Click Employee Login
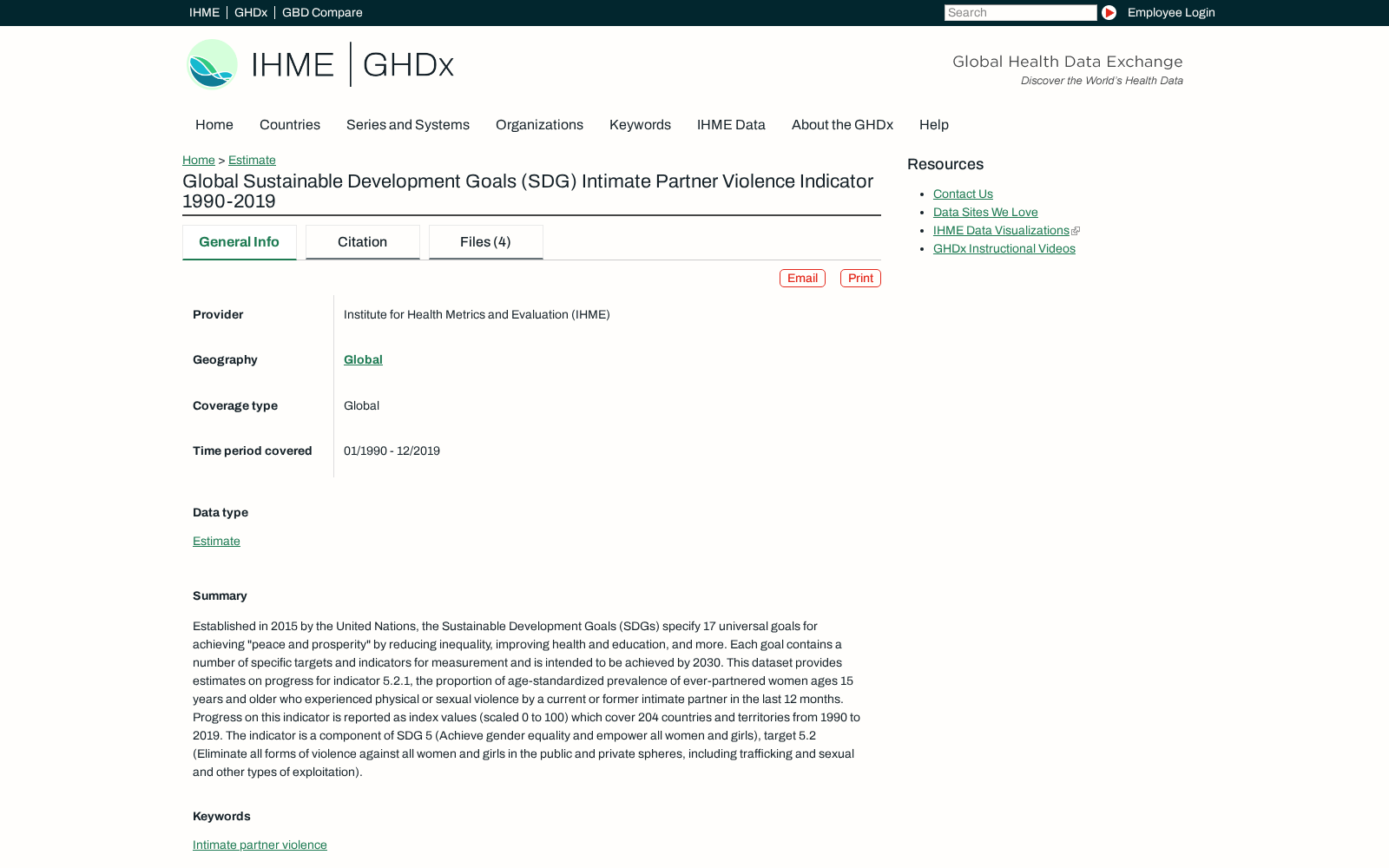Image resolution: width=1389 pixels, height=868 pixels. (x=1171, y=13)
